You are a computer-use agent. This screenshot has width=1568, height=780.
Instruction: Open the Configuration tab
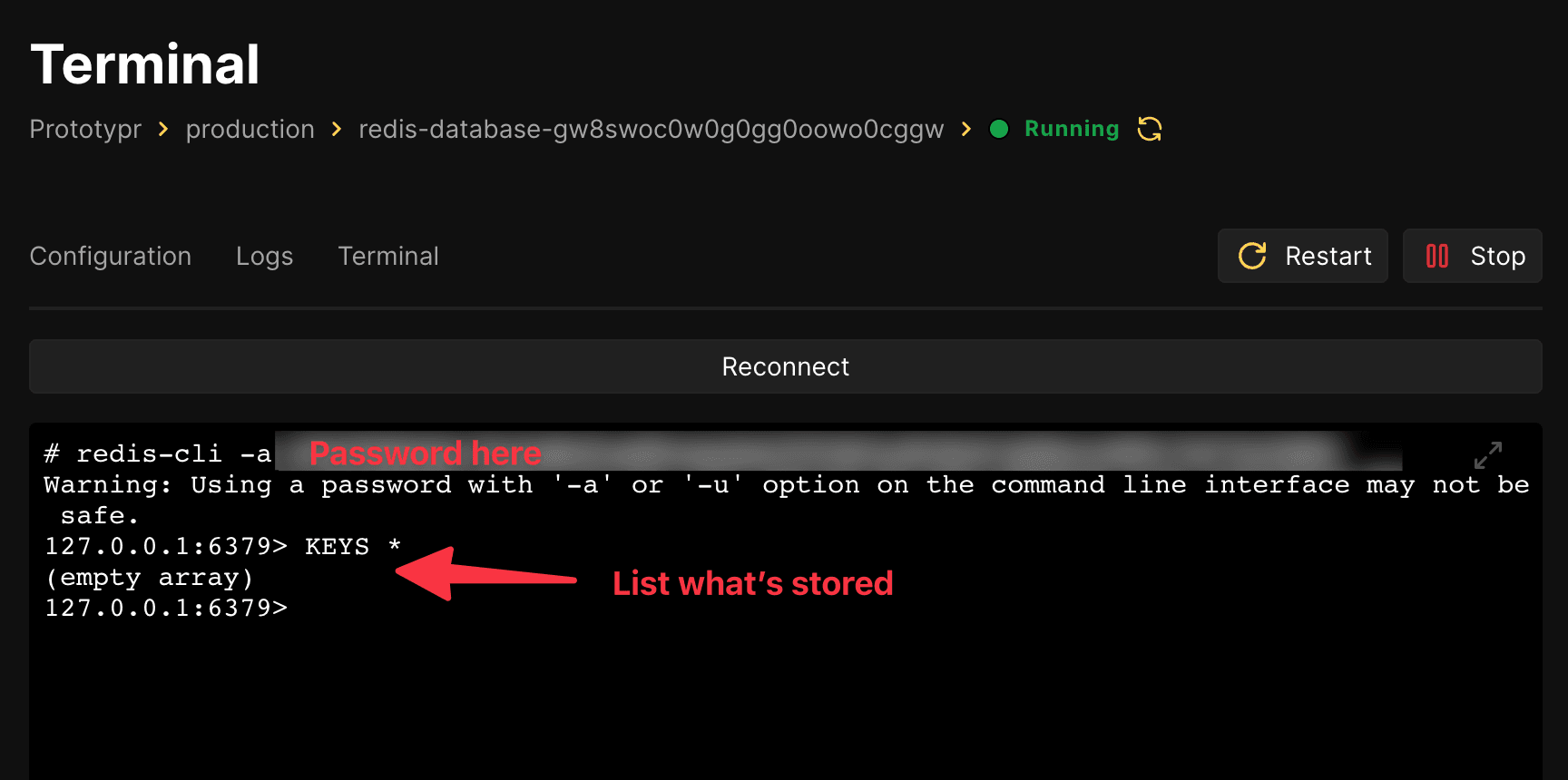(x=111, y=256)
